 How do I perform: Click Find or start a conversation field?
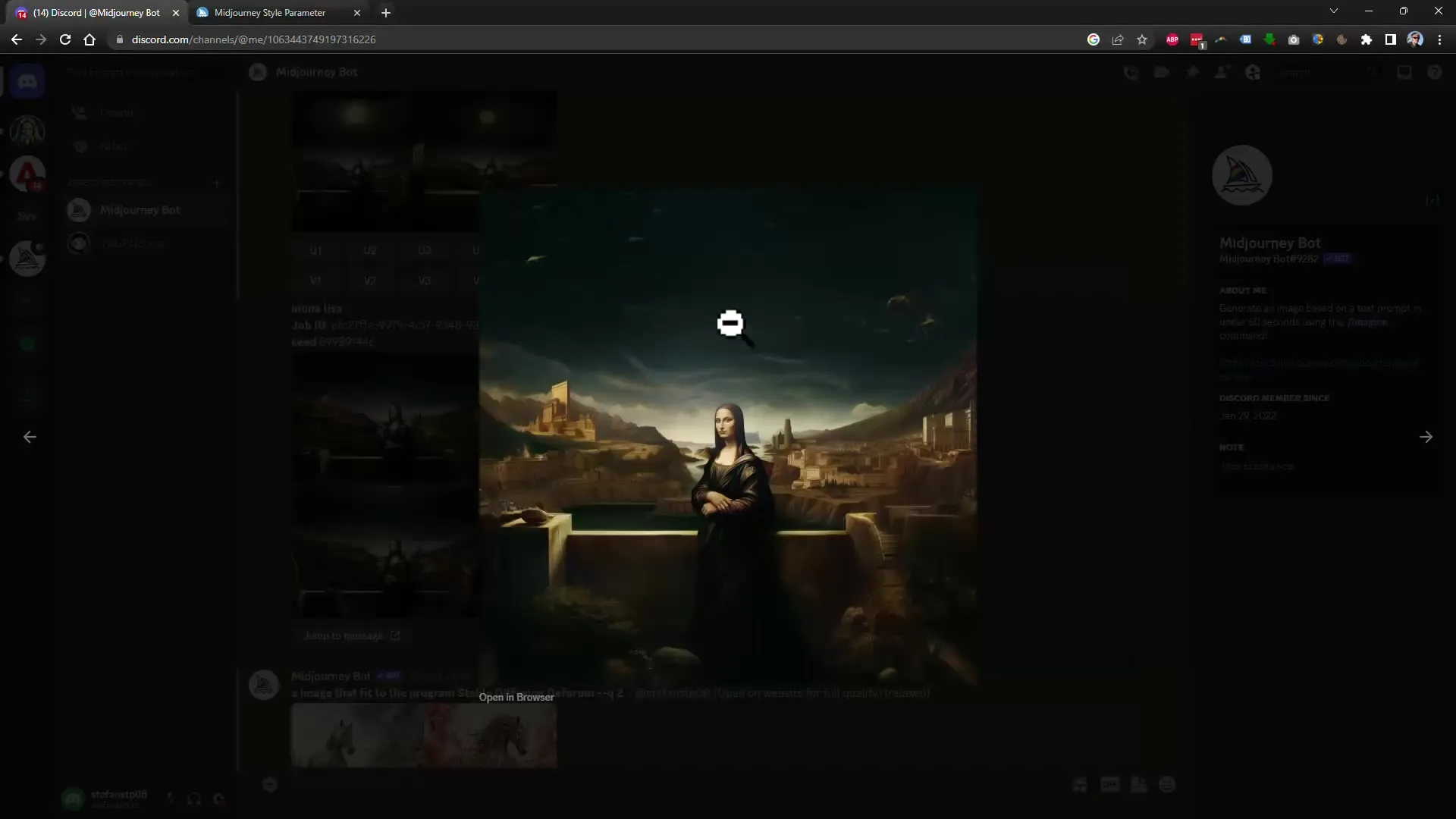point(146,72)
